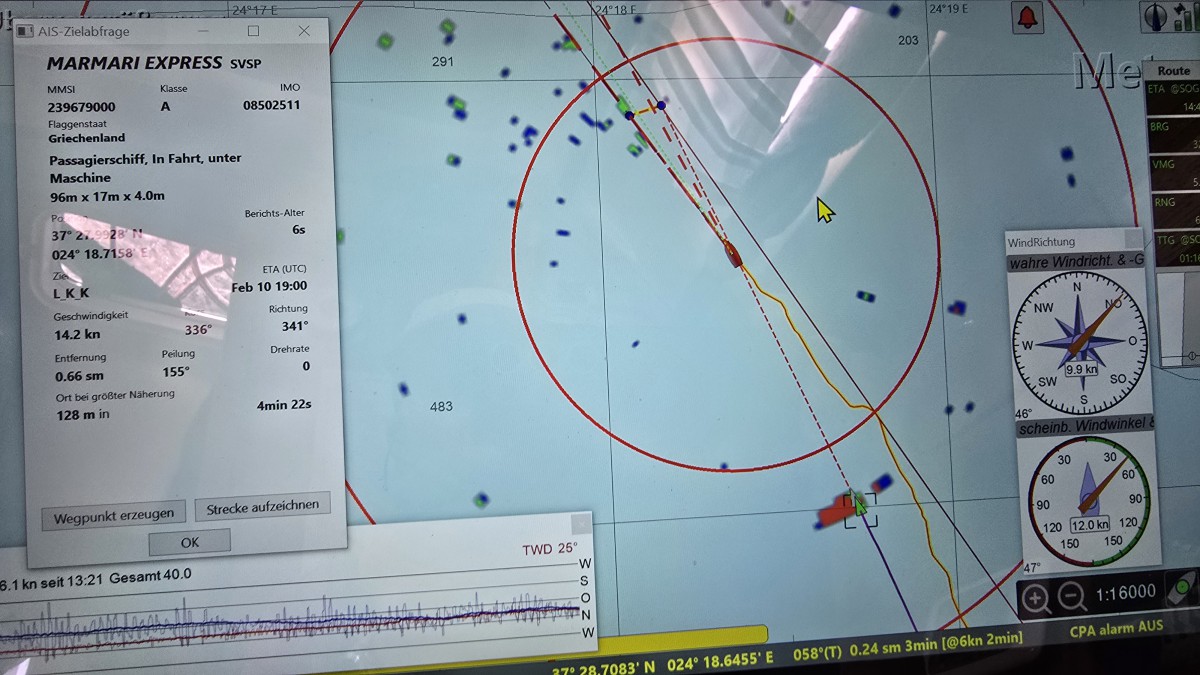The height and width of the screenshot is (675, 1200).
Task: Maximize the AIS-Zielabfrage window
Action: pos(253,31)
